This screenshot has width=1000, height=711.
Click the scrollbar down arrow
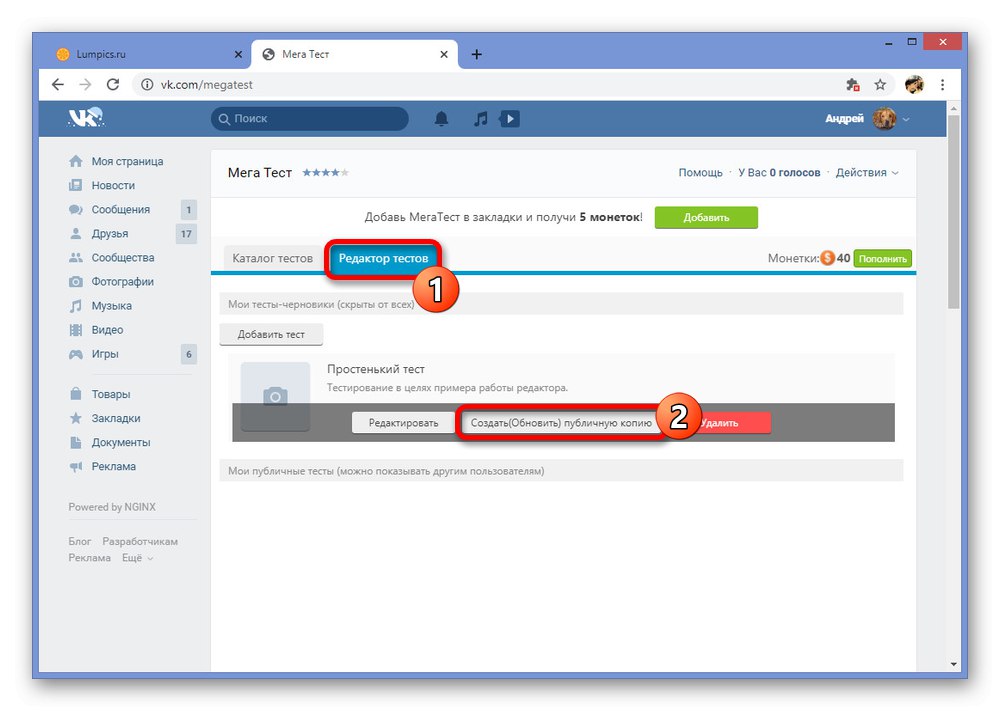[x=953, y=664]
